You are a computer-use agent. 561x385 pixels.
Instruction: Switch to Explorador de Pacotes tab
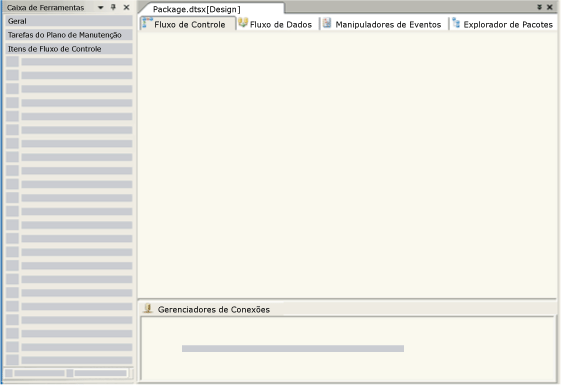pos(502,24)
